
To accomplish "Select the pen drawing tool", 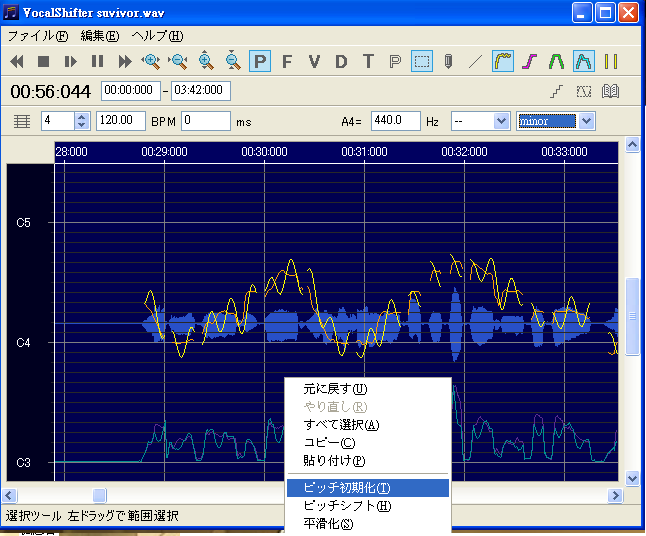I will (x=449, y=62).
